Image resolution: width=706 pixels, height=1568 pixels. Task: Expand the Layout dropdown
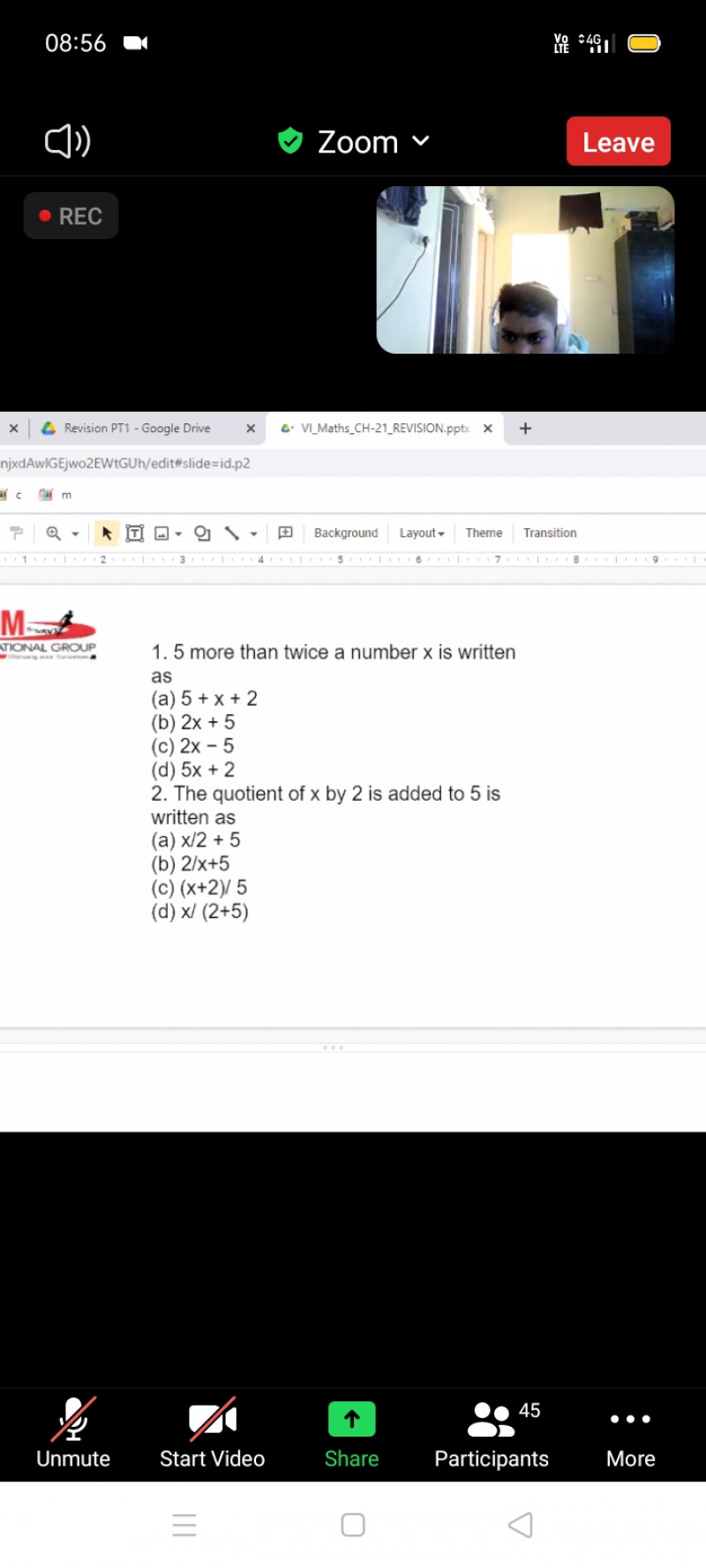pos(422,534)
